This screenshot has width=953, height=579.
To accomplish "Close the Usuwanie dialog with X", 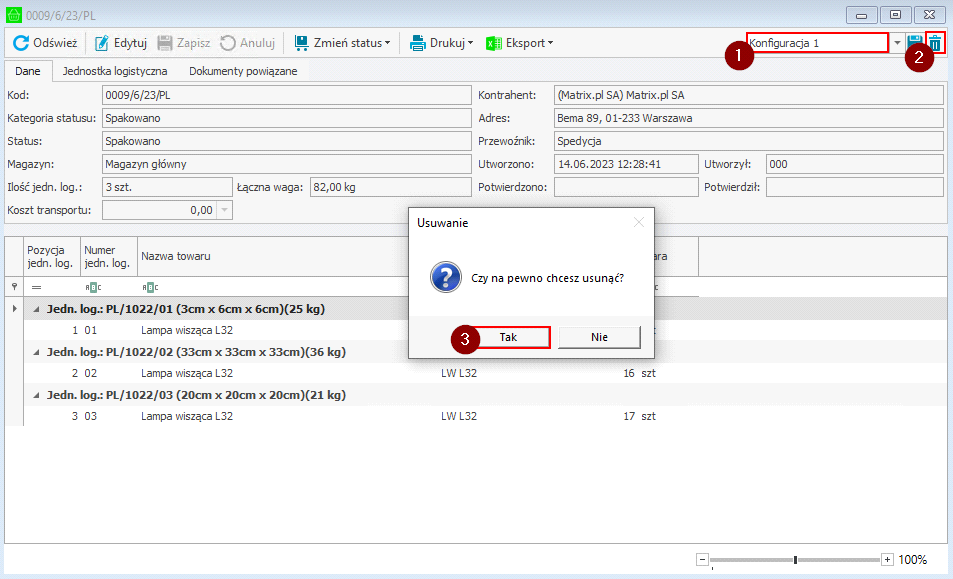I will click(639, 222).
